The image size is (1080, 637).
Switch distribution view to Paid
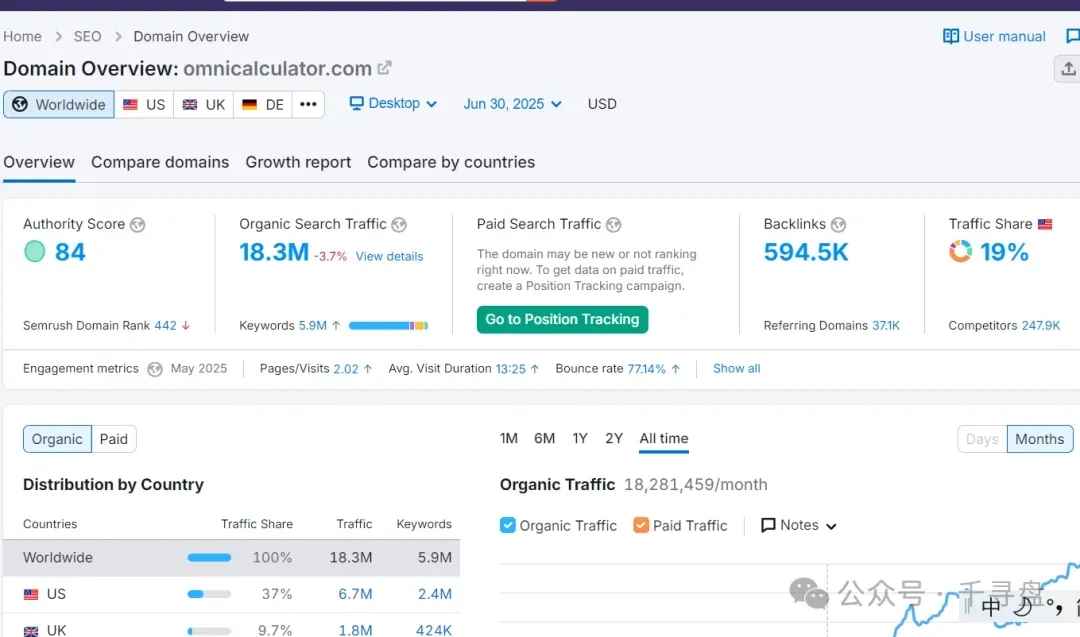(114, 439)
